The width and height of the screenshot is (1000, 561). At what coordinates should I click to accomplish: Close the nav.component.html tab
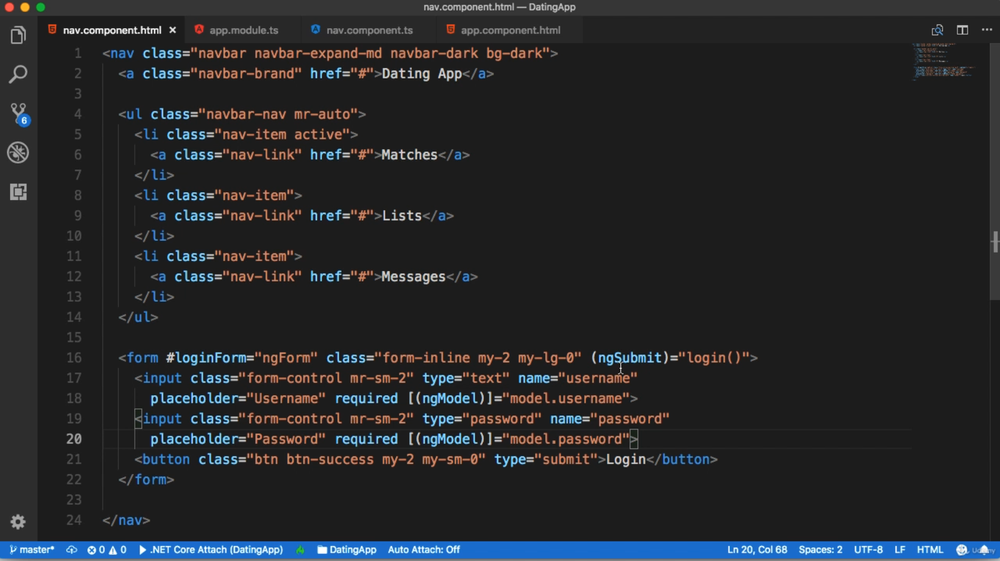(172, 30)
